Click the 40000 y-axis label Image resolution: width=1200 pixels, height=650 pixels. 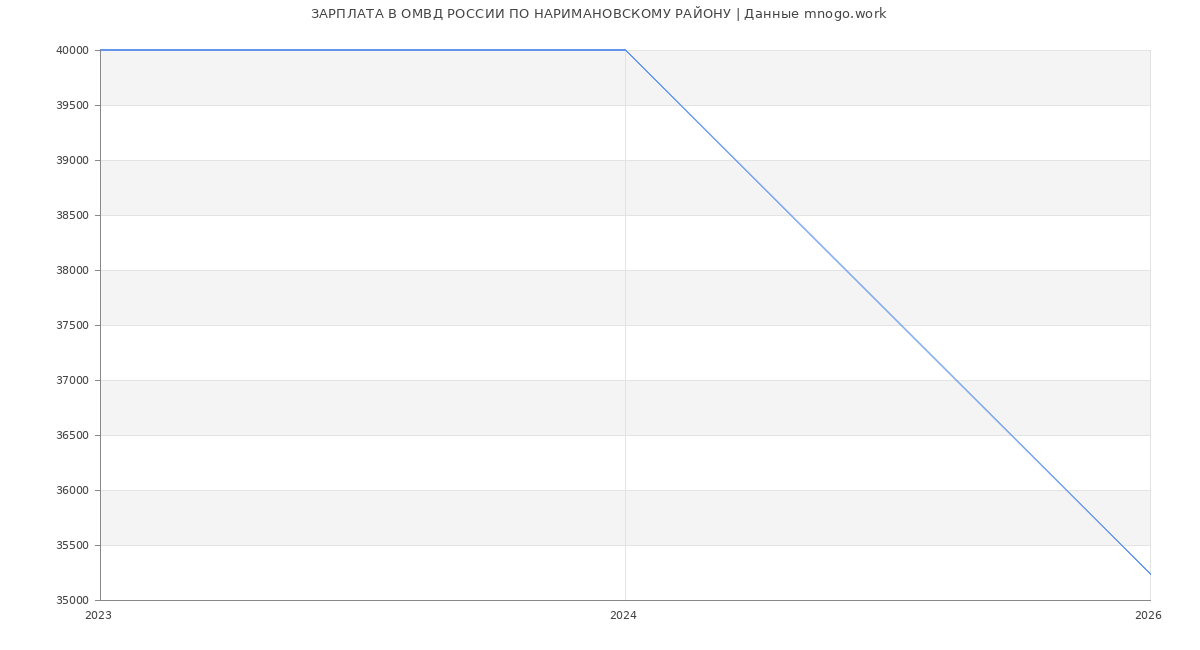(x=74, y=51)
